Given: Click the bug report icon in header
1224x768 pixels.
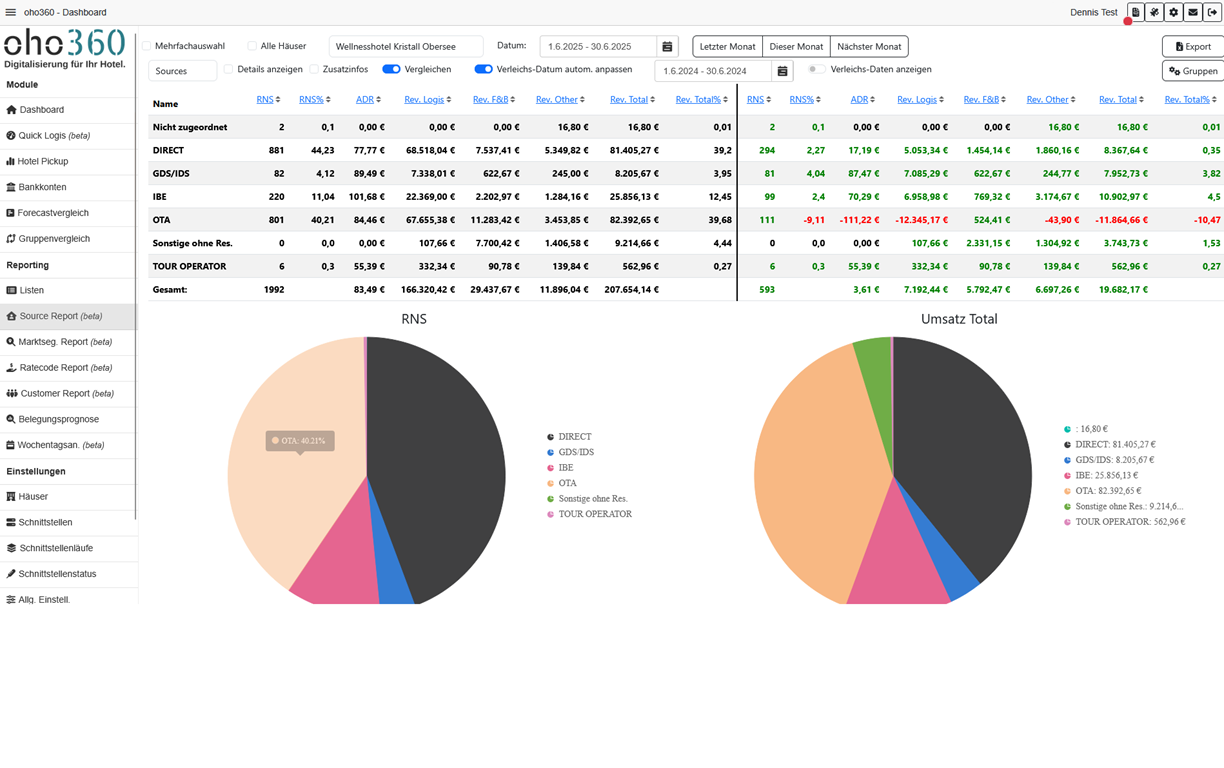Looking at the screenshot, I should [x=1154, y=12].
